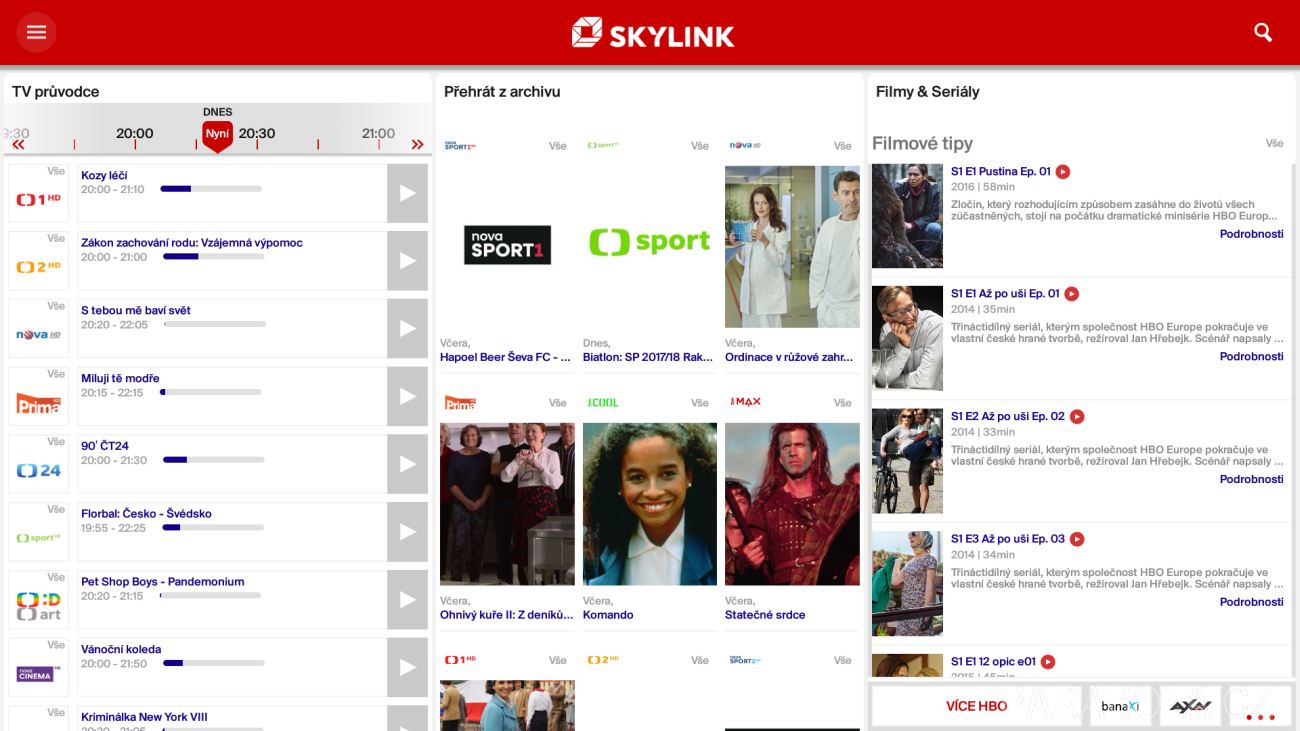
Task: Open Hapoel Beer Ševa FC title
Action: pyautogui.click(x=505, y=357)
